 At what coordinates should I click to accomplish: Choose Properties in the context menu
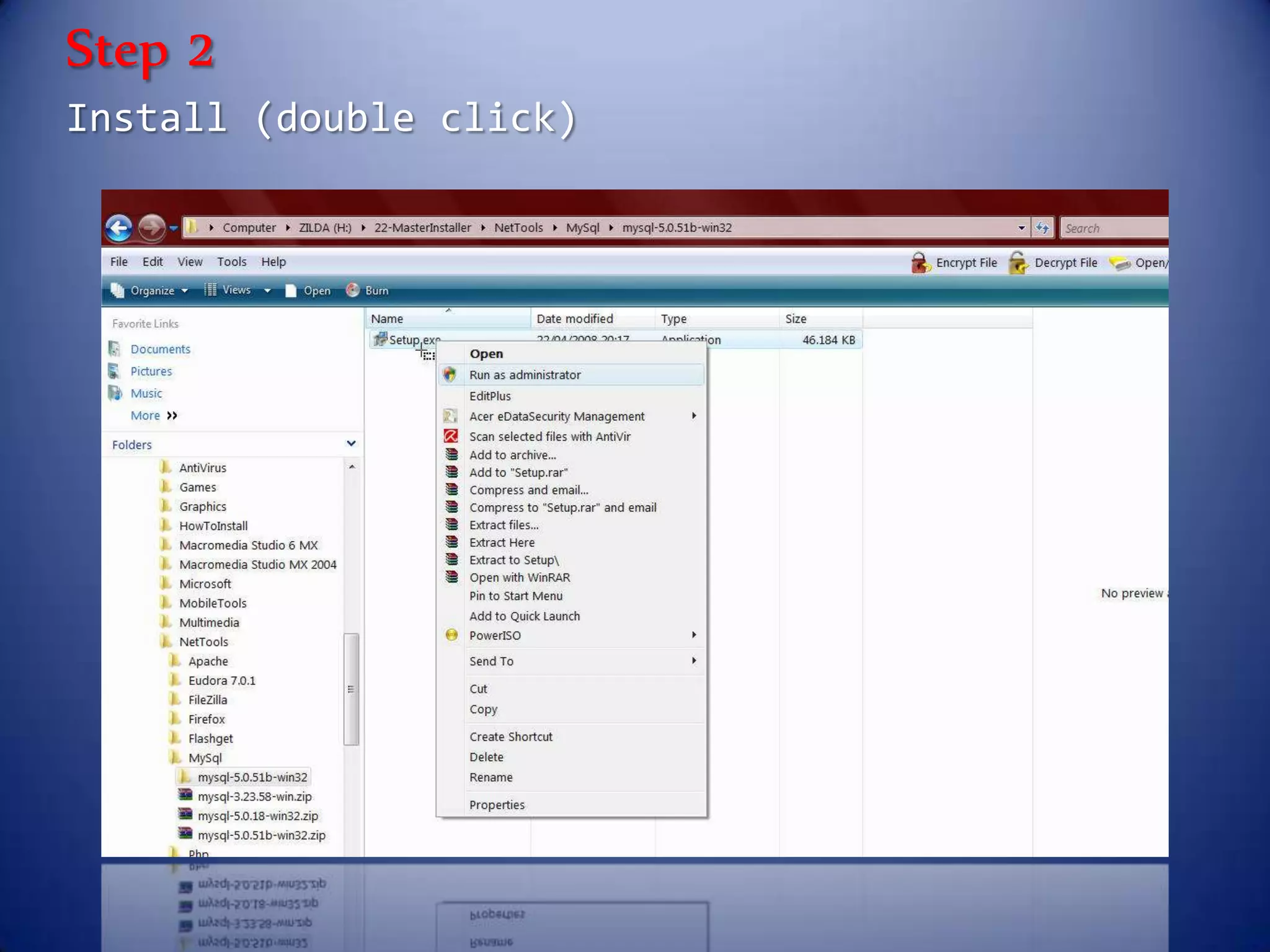tap(497, 804)
